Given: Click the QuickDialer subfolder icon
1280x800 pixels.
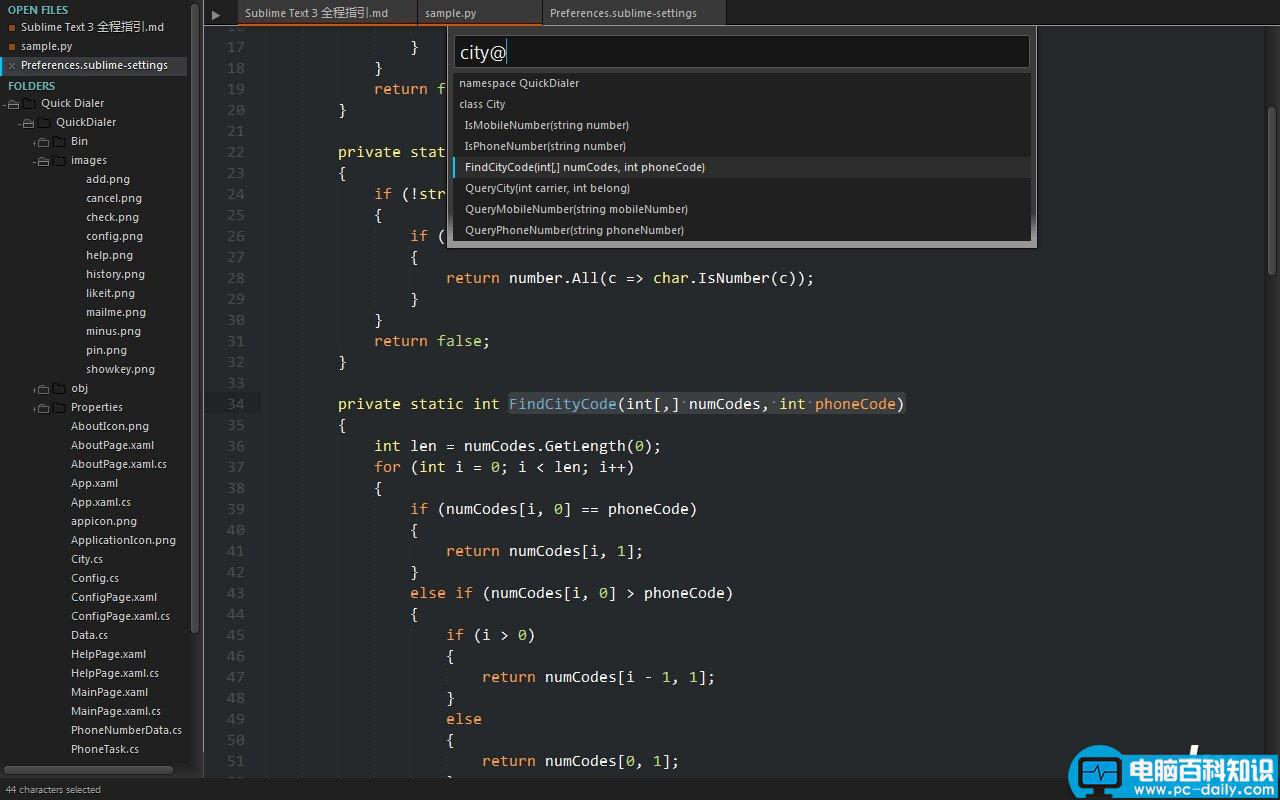Looking at the screenshot, I should click(44, 123).
